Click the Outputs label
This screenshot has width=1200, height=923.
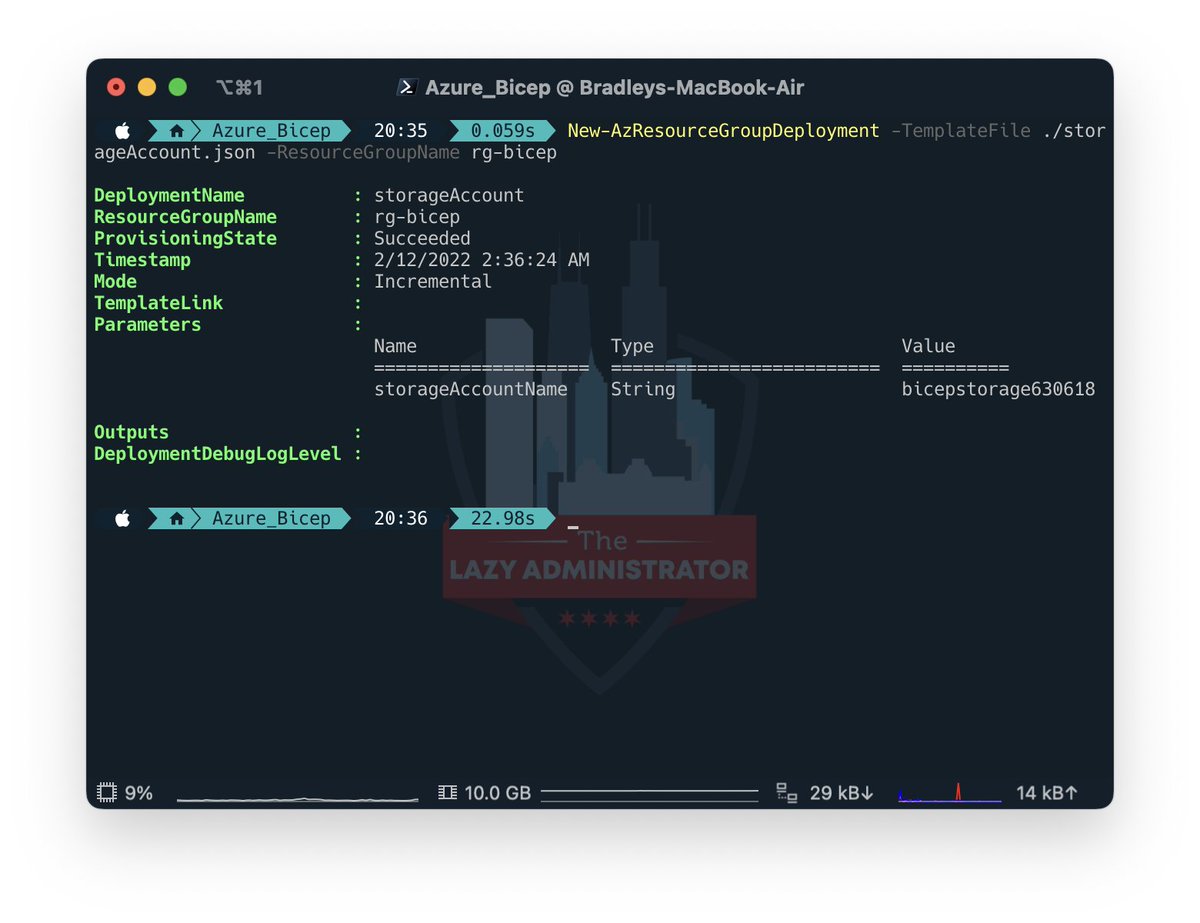tap(131, 432)
